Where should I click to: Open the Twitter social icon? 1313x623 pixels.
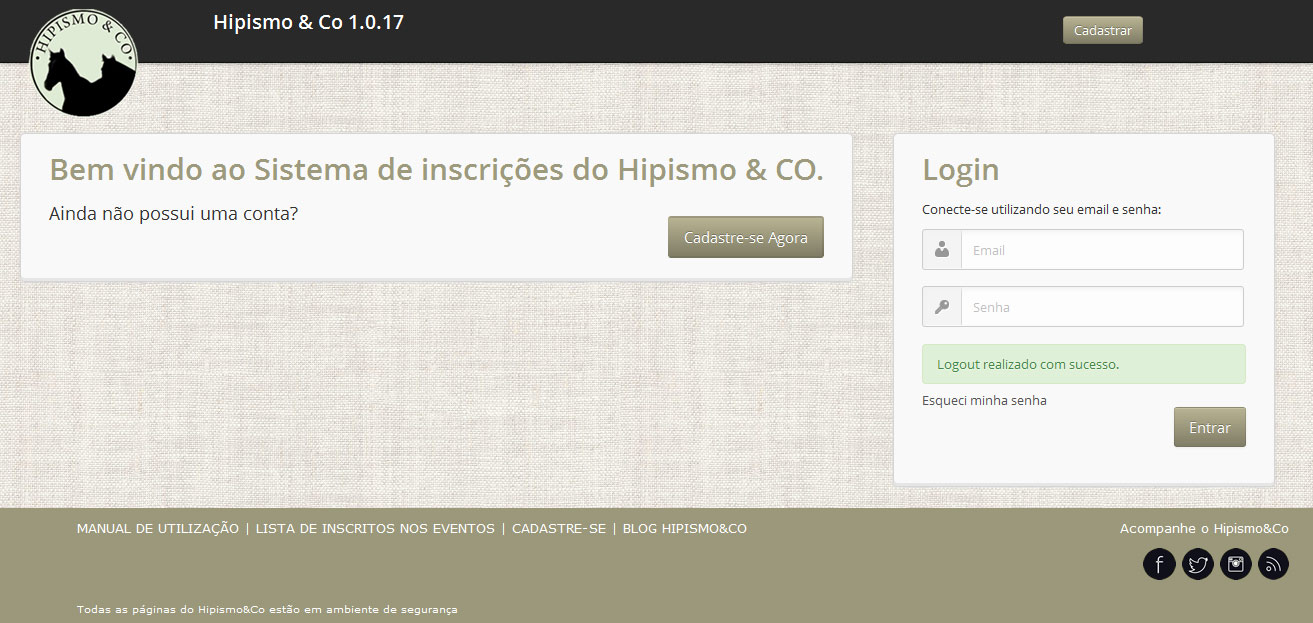click(1197, 565)
